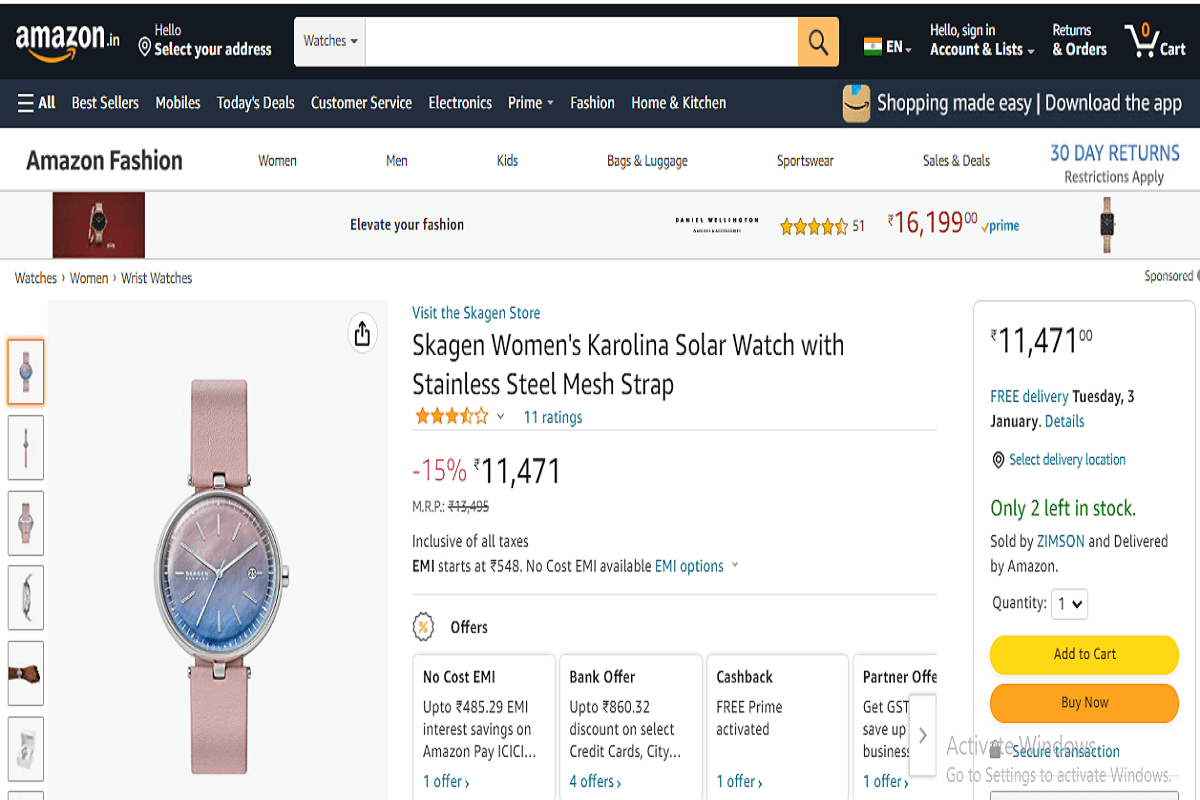This screenshot has height=800, width=1200.
Task: Expand the star rating breakdown chevron
Action: tap(500, 416)
